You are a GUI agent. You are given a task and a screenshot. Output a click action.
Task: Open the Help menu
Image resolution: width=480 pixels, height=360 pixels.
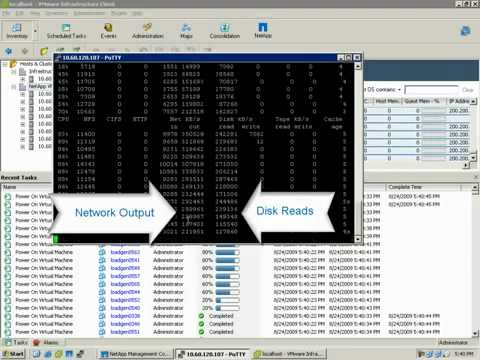[x=137, y=13]
